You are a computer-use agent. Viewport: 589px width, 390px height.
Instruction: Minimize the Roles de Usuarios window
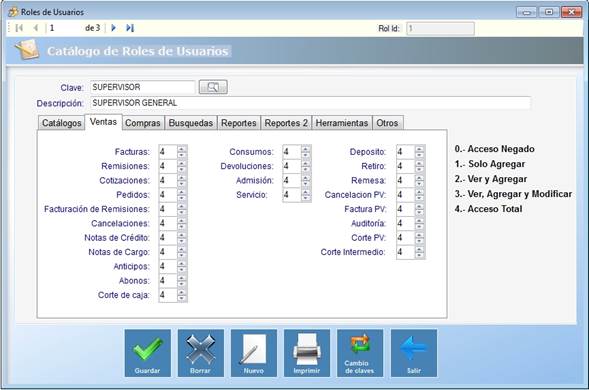point(526,12)
